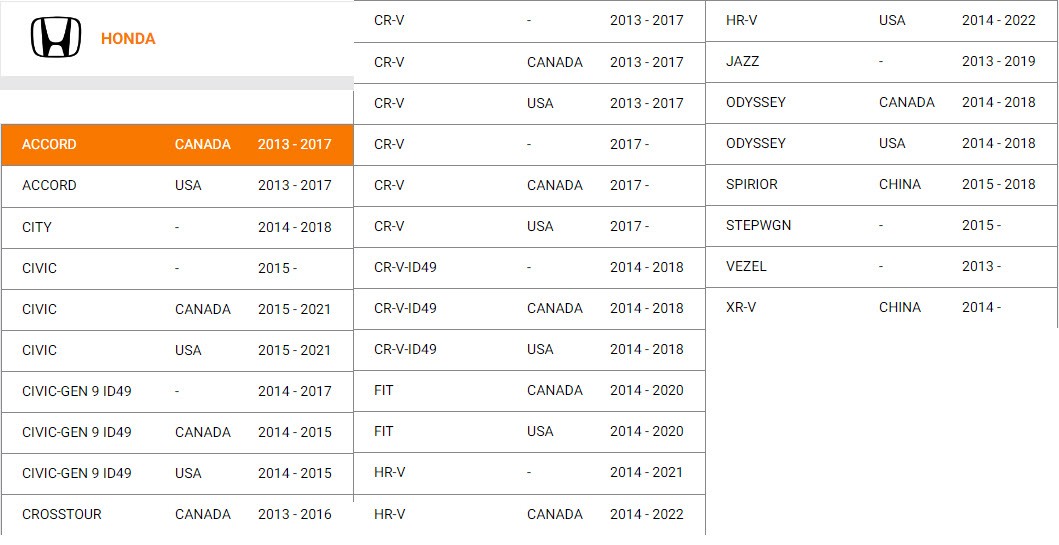Viewport: 1059px width, 545px height.
Task: Click the Honda logo icon
Action: [56, 38]
